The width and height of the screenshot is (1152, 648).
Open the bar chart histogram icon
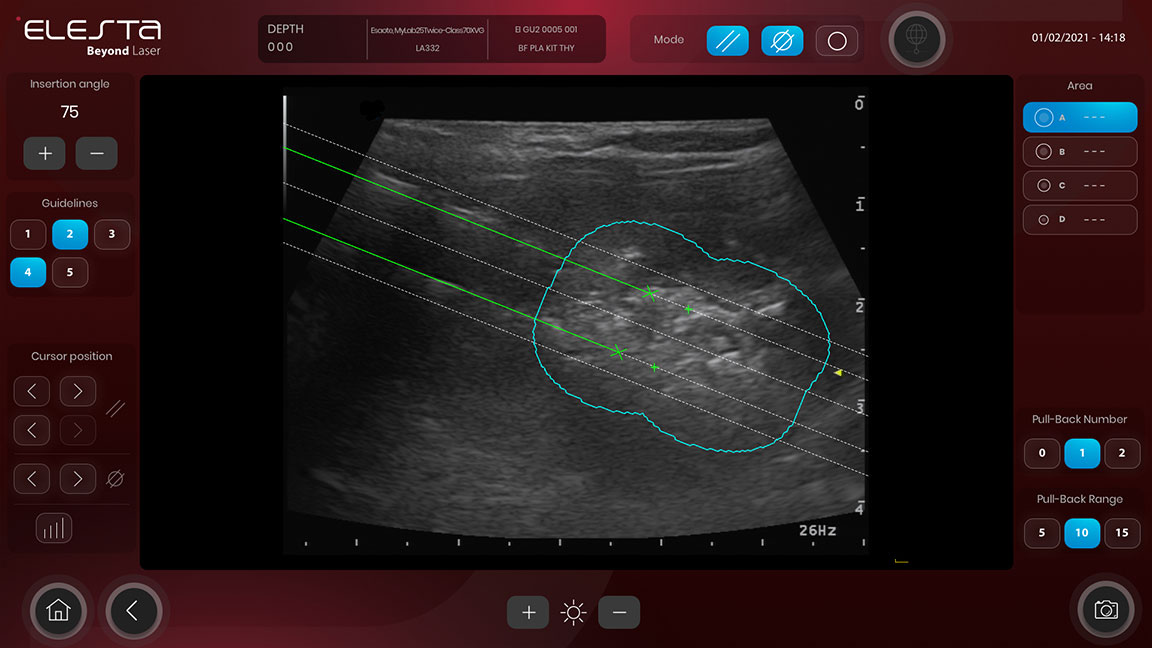click(54, 528)
